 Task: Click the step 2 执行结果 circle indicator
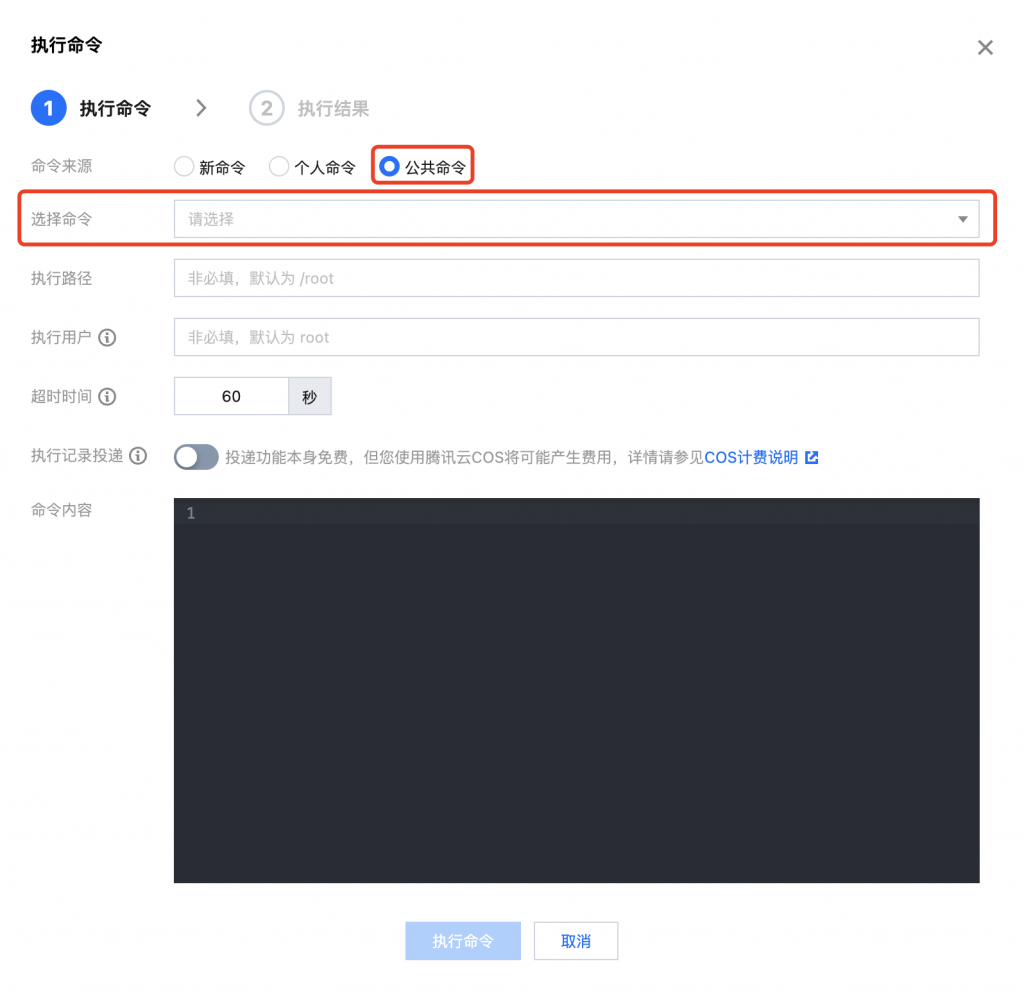point(265,108)
